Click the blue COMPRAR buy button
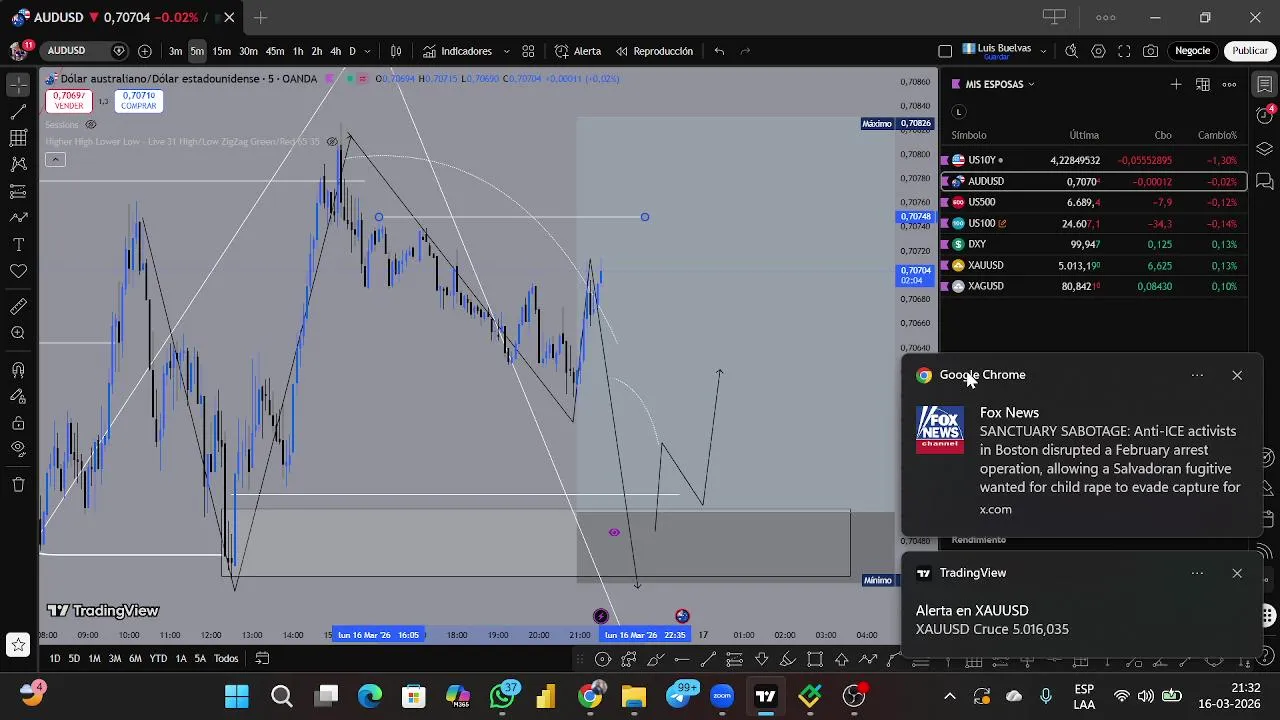This screenshot has width=1280, height=720. click(x=139, y=101)
